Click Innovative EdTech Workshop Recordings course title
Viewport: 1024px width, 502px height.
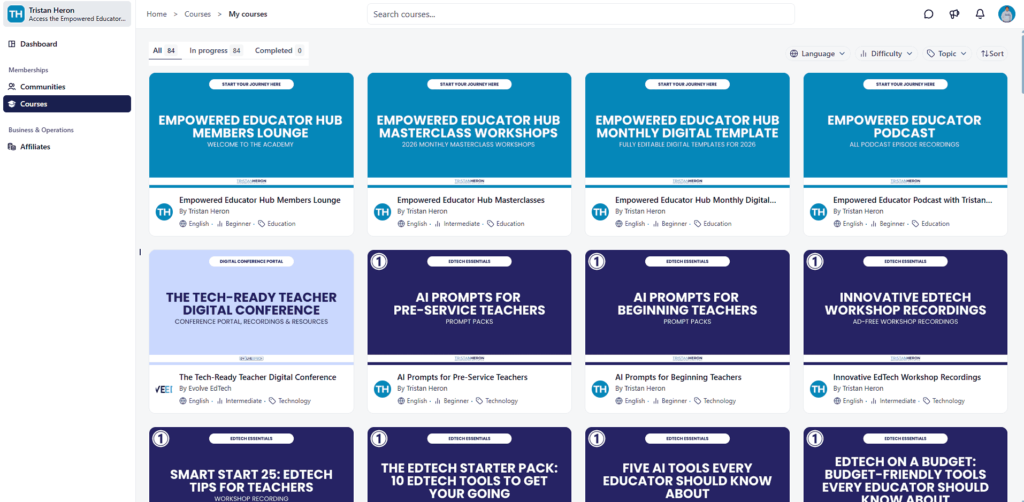[x=907, y=377]
